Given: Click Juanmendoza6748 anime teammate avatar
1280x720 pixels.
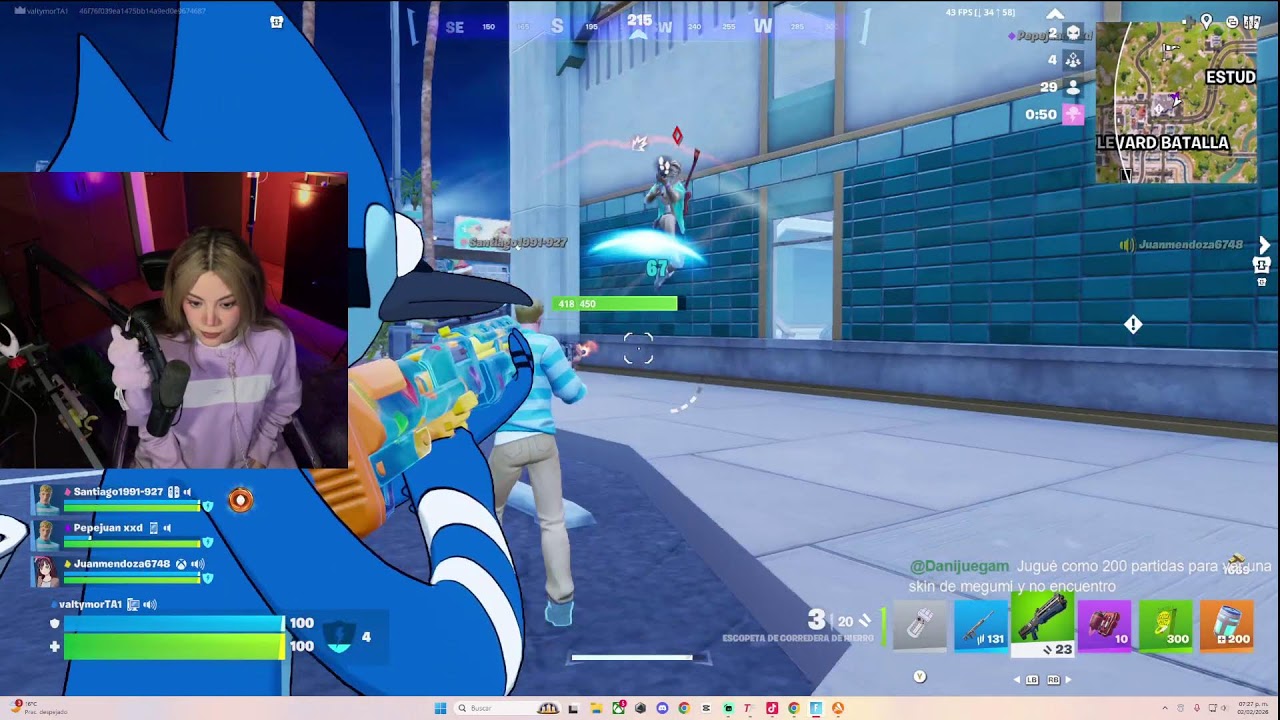Looking at the screenshot, I should pos(46,570).
